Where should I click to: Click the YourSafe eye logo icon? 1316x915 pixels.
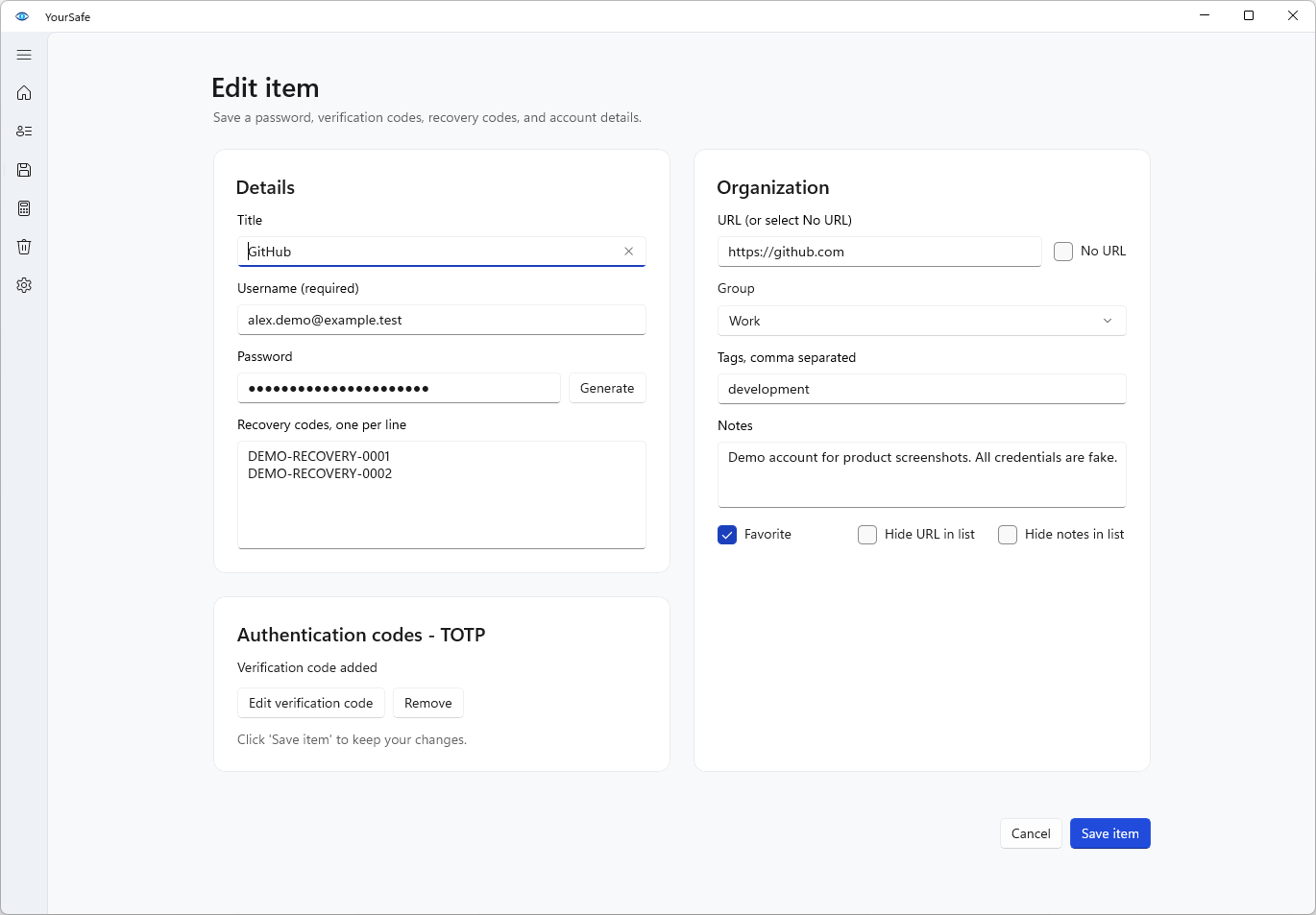22,16
